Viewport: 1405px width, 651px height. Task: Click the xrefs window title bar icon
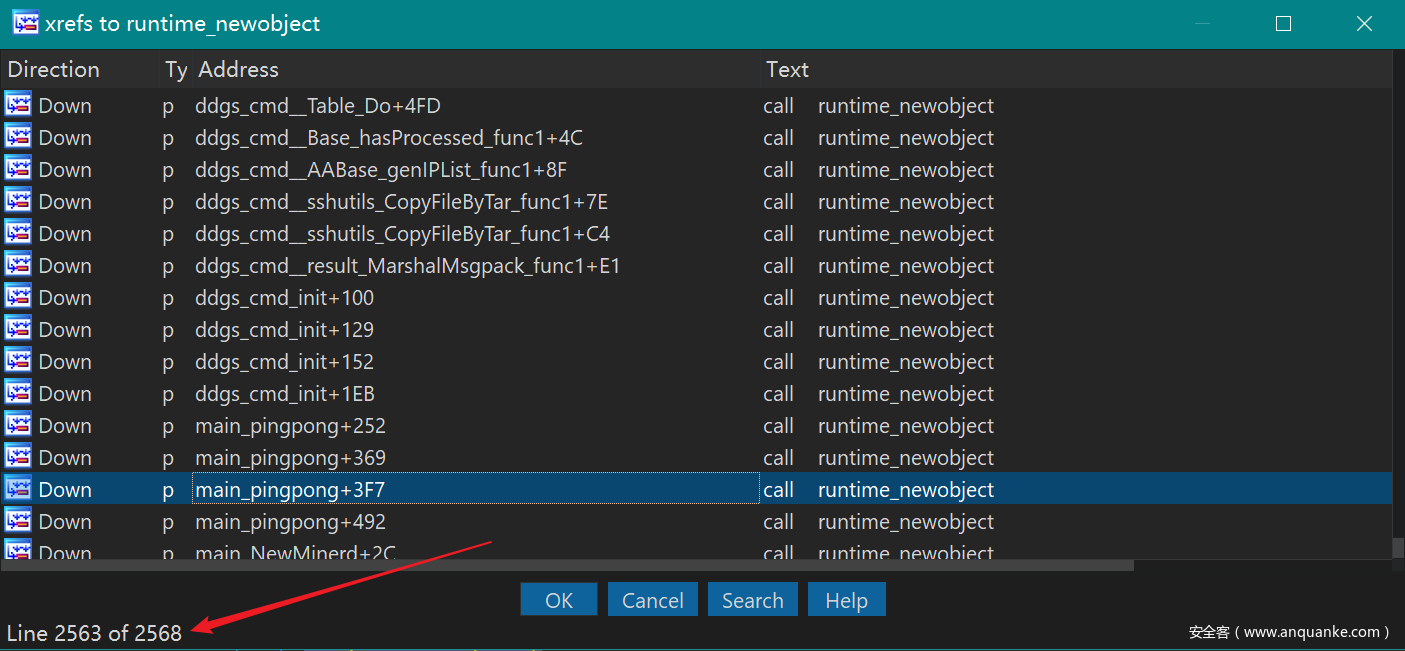tap(25, 23)
